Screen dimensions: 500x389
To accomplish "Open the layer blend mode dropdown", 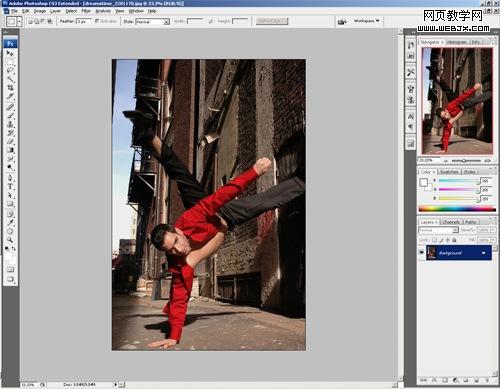I will (438, 230).
